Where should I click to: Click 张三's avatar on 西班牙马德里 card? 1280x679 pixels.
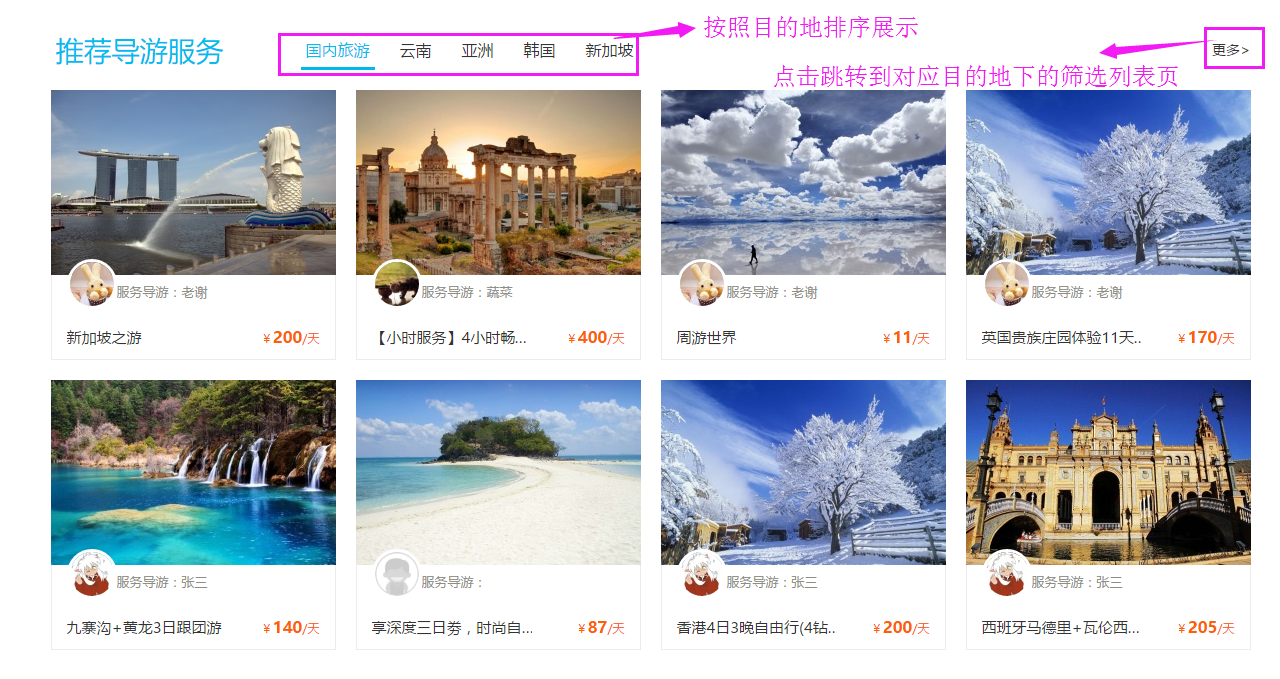1007,574
